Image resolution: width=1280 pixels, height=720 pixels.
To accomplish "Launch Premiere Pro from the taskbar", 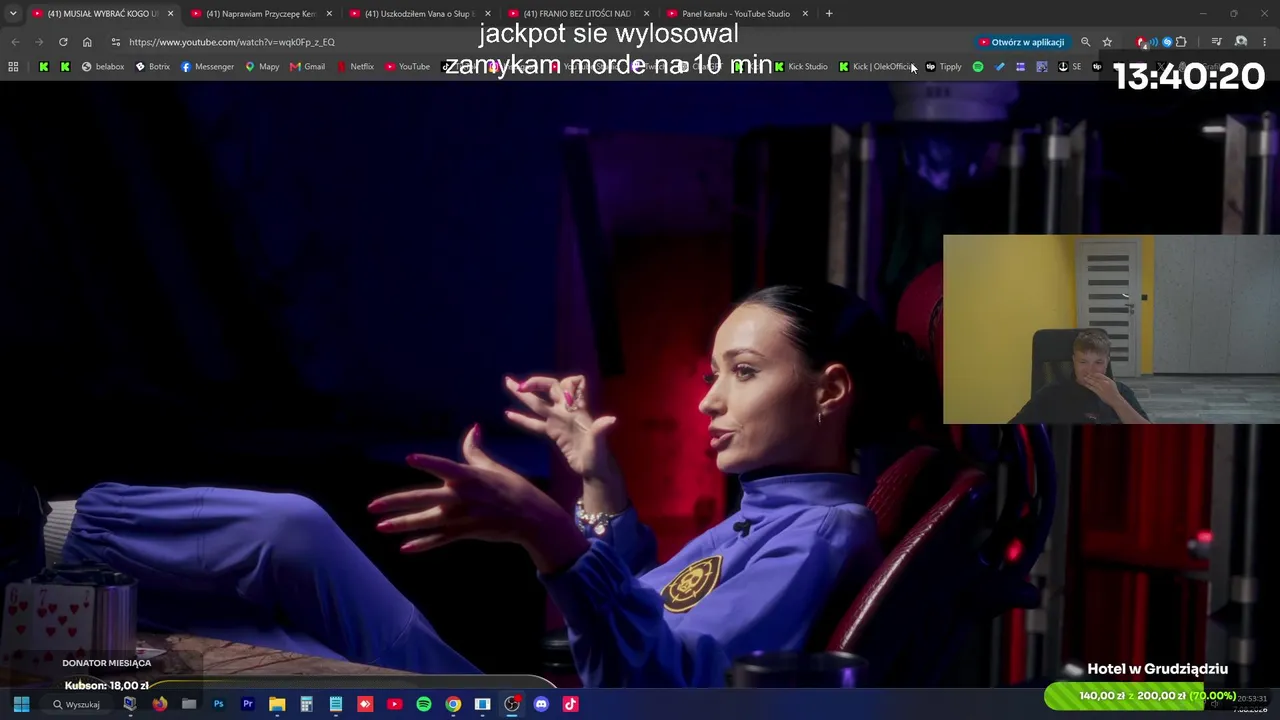I will coord(248,704).
